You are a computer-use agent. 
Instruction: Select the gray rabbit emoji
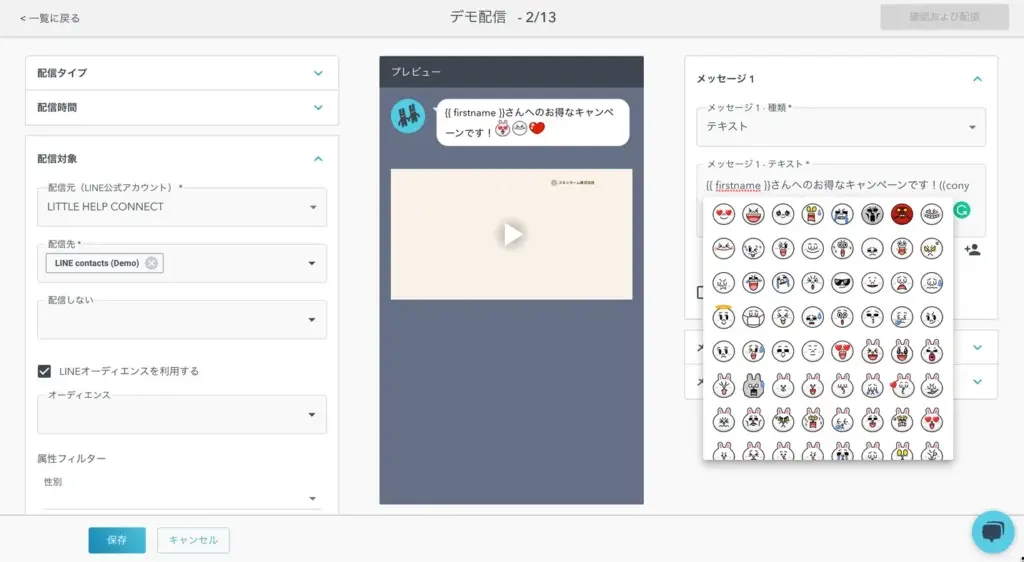pos(753,385)
